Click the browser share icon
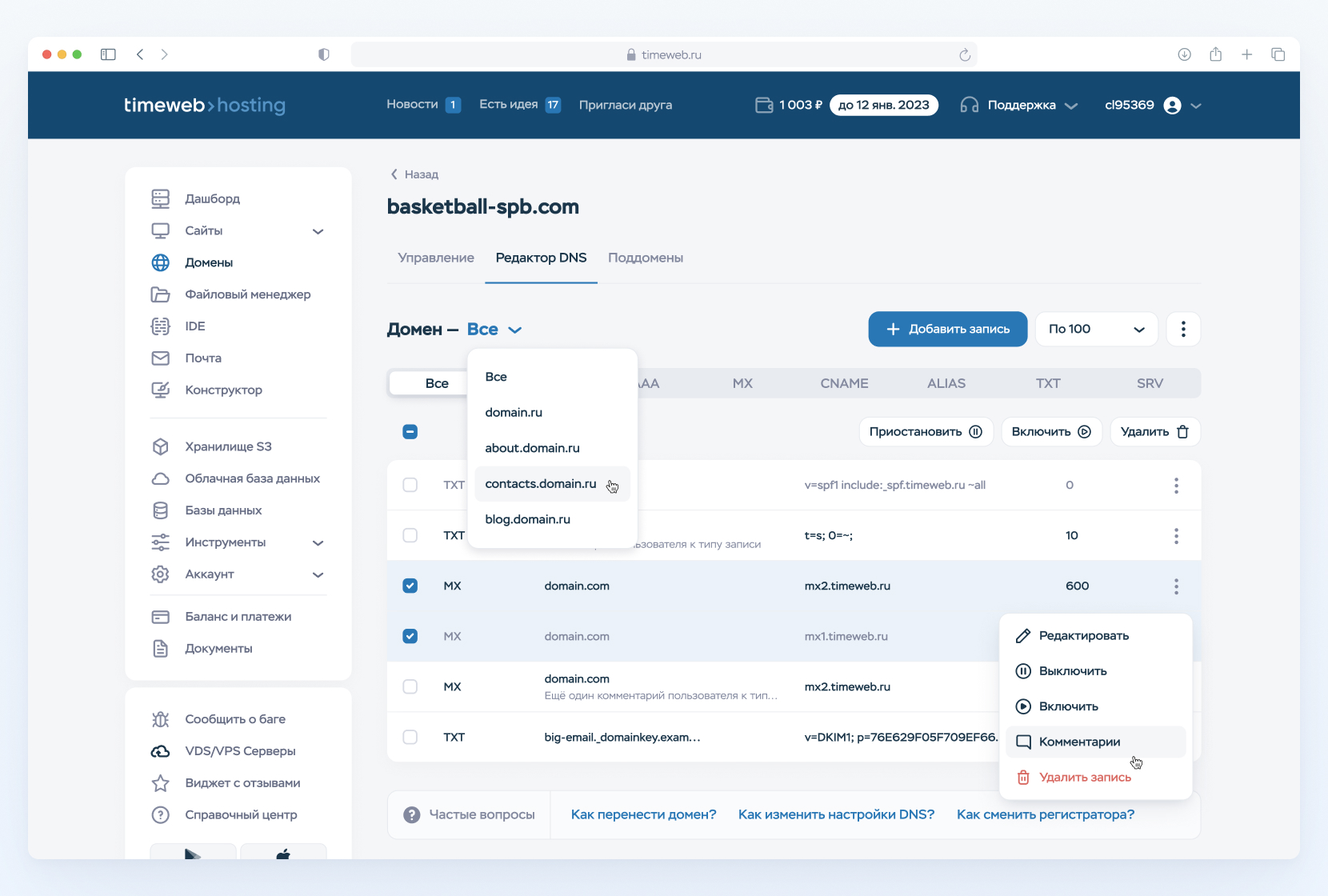1328x896 pixels. [1216, 54]
